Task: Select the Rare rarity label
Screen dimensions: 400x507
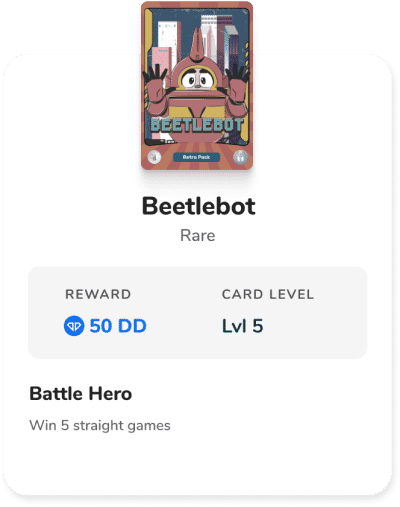Action: click(198, 235)
